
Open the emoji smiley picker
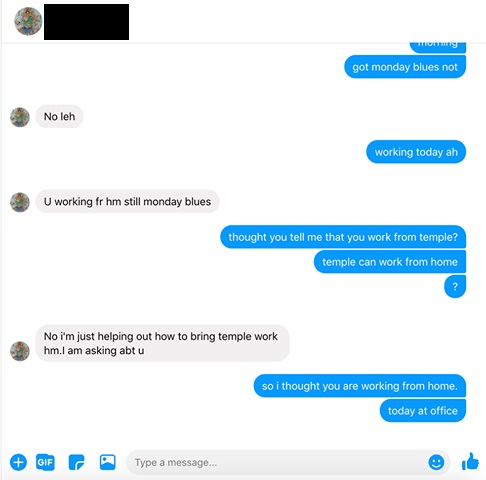436,463
